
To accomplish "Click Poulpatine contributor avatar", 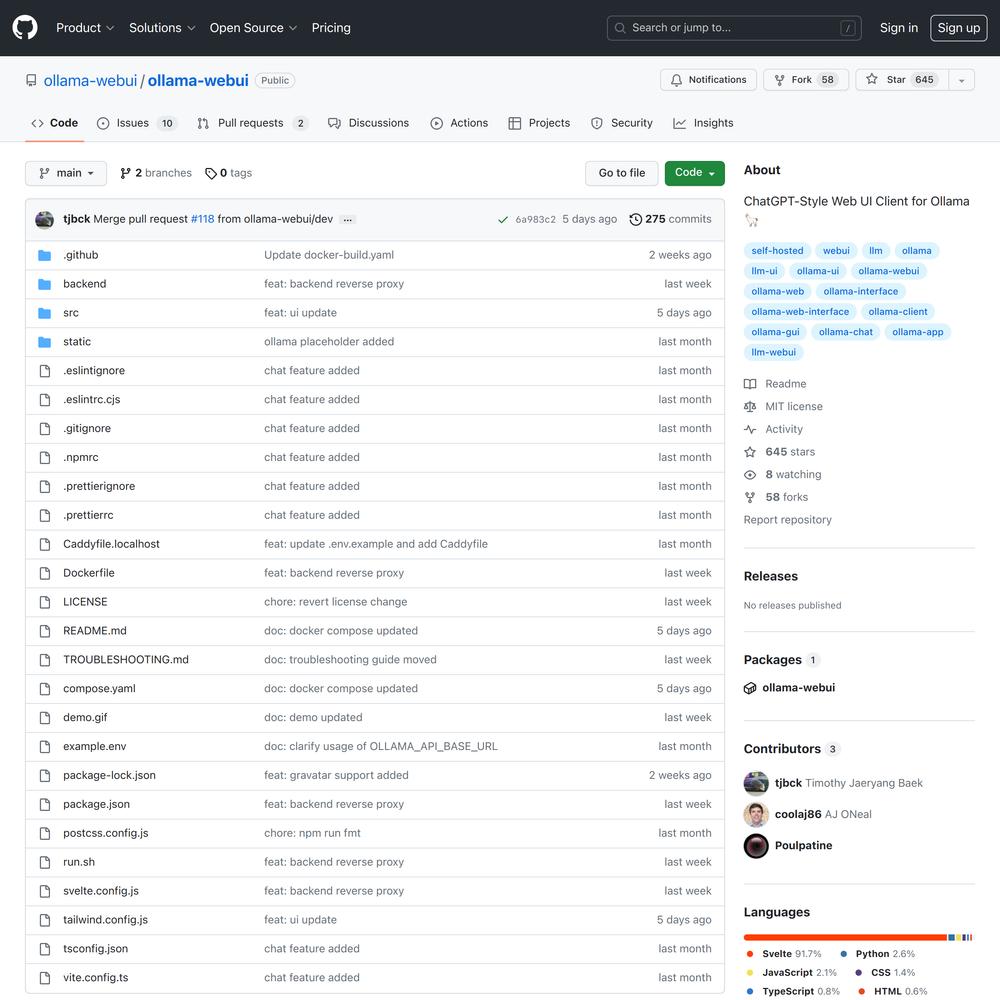I will 756,846.
